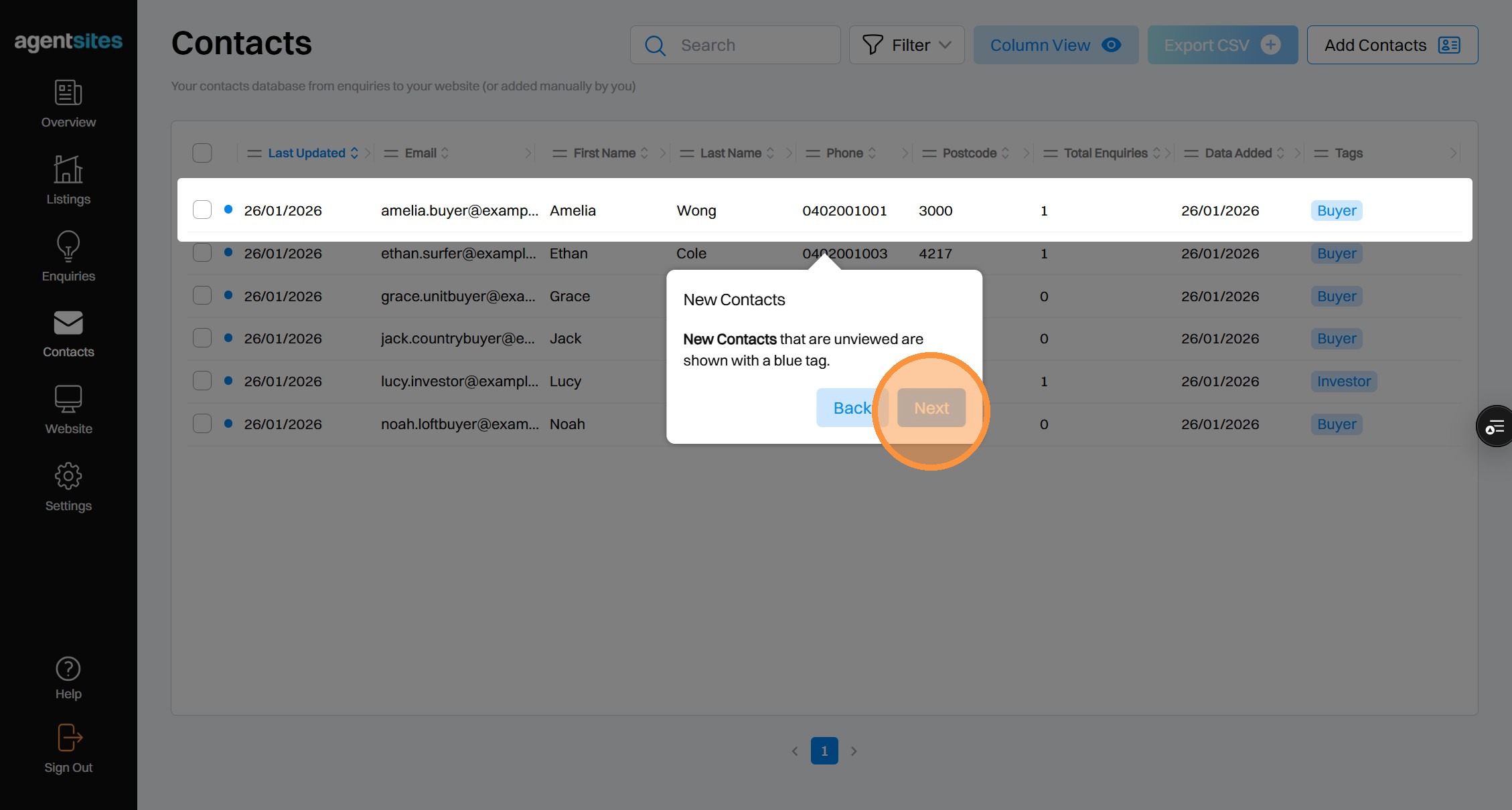Image resolution: width=1512 pixels, height=810 pixels.
Task: Open the floating checklist widget icon
Action: click(1495, 426)
